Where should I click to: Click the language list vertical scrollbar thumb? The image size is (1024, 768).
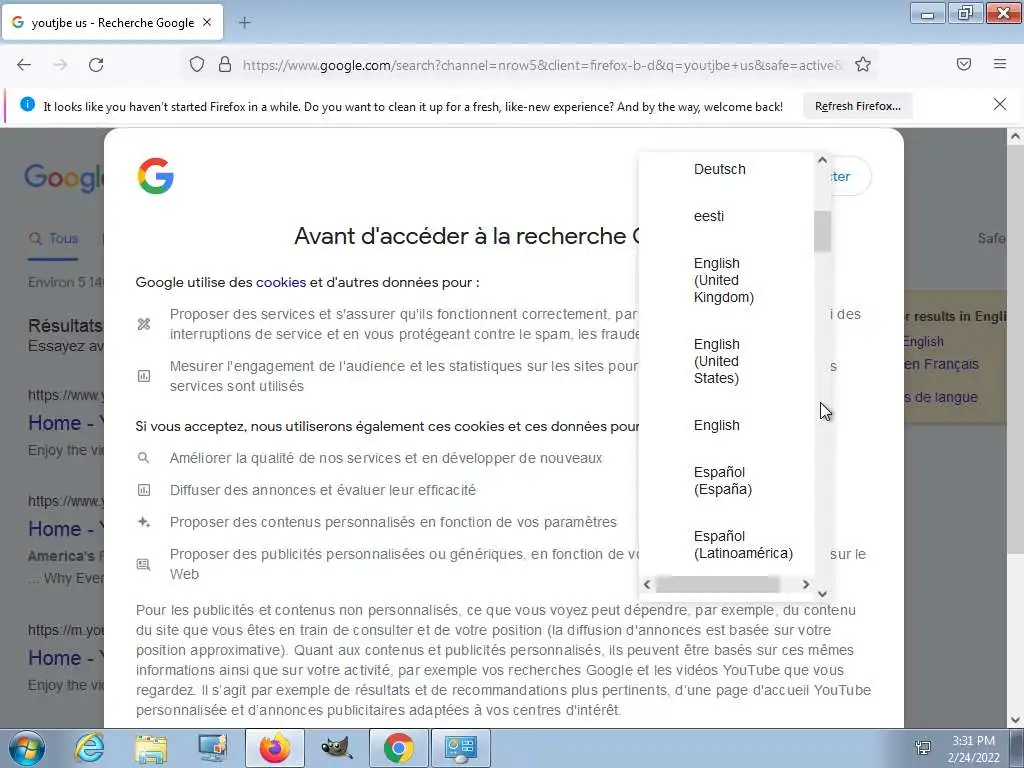pos(822,231)
